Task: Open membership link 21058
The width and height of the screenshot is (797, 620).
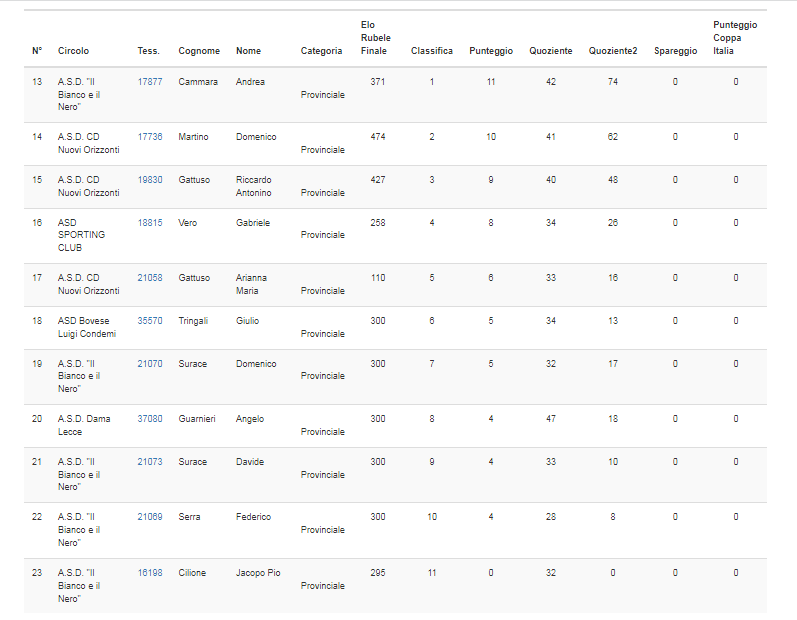Action: pos(150,278)
